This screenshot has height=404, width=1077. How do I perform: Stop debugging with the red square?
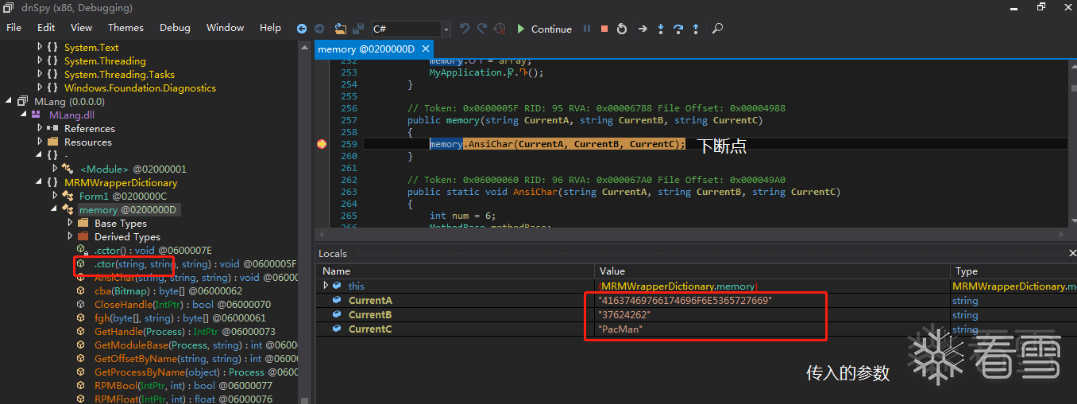(604, 29)
